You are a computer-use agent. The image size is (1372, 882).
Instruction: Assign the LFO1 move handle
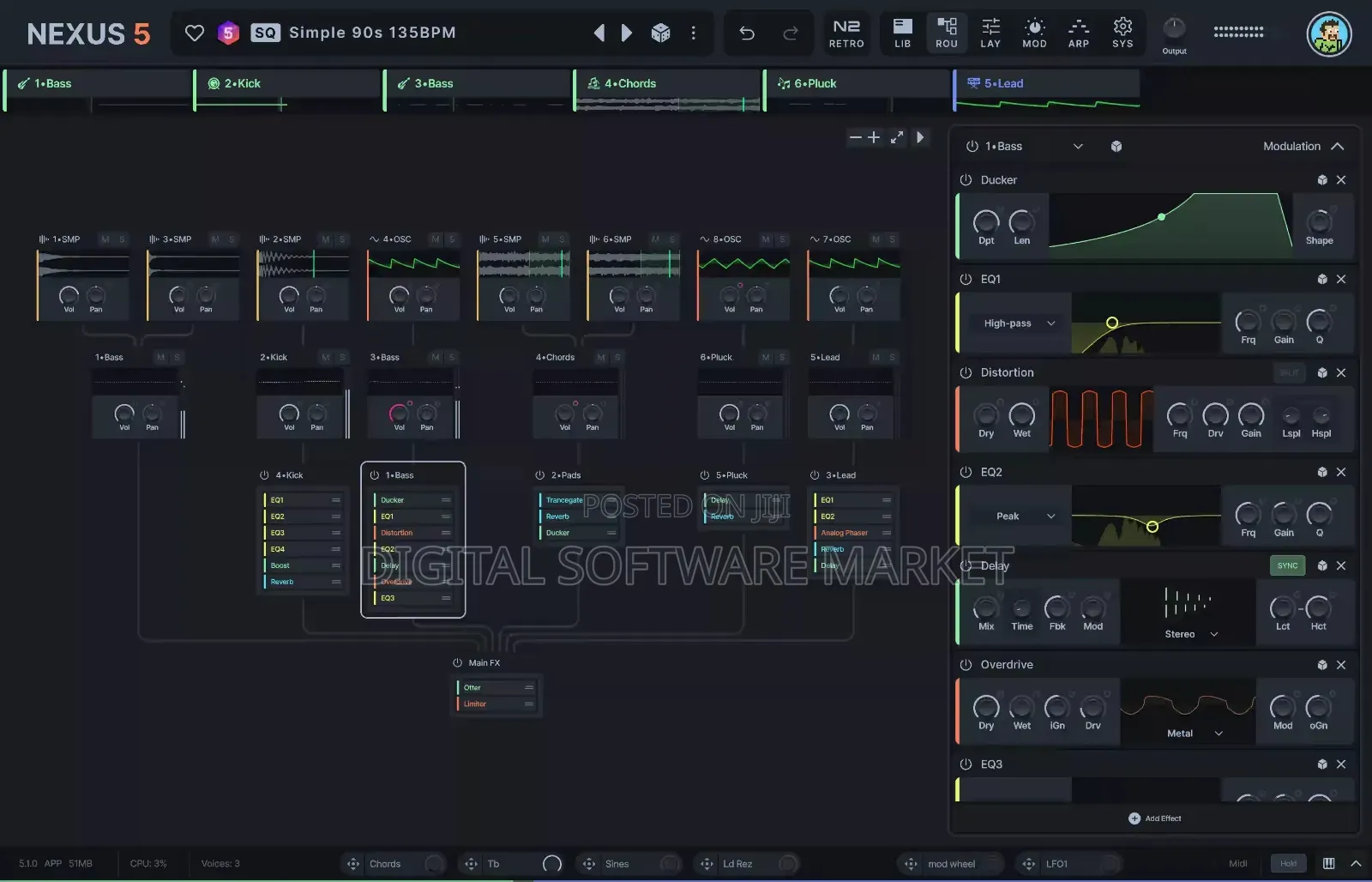pos(1029,864)
